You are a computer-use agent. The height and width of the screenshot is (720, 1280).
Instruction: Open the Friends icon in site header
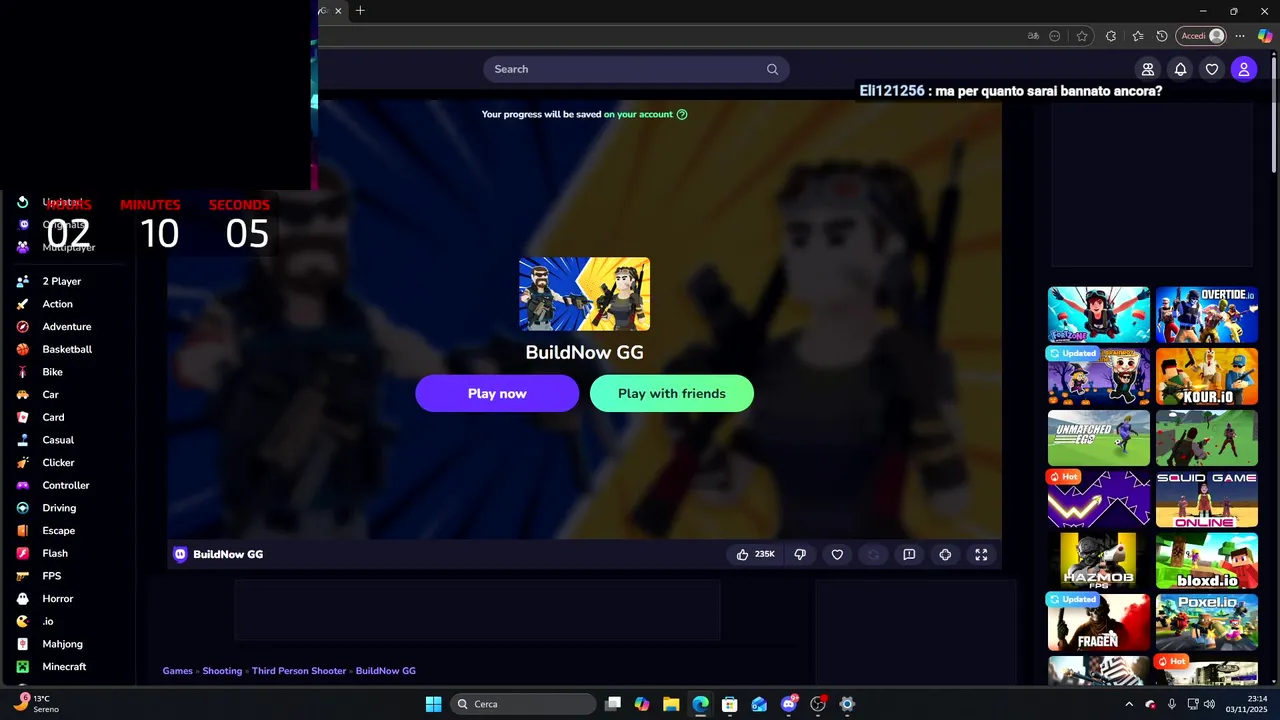[1148, 69]
